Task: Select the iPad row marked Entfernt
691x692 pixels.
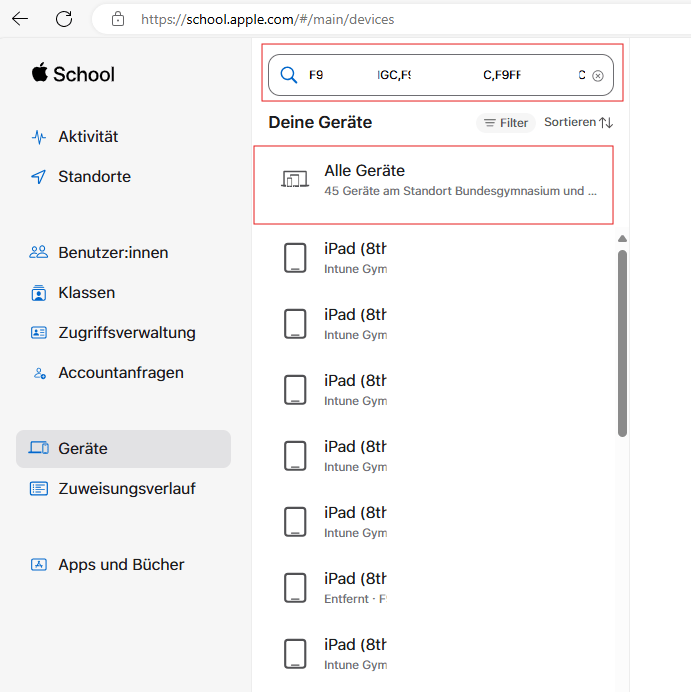Action: [x=435, y=588]
